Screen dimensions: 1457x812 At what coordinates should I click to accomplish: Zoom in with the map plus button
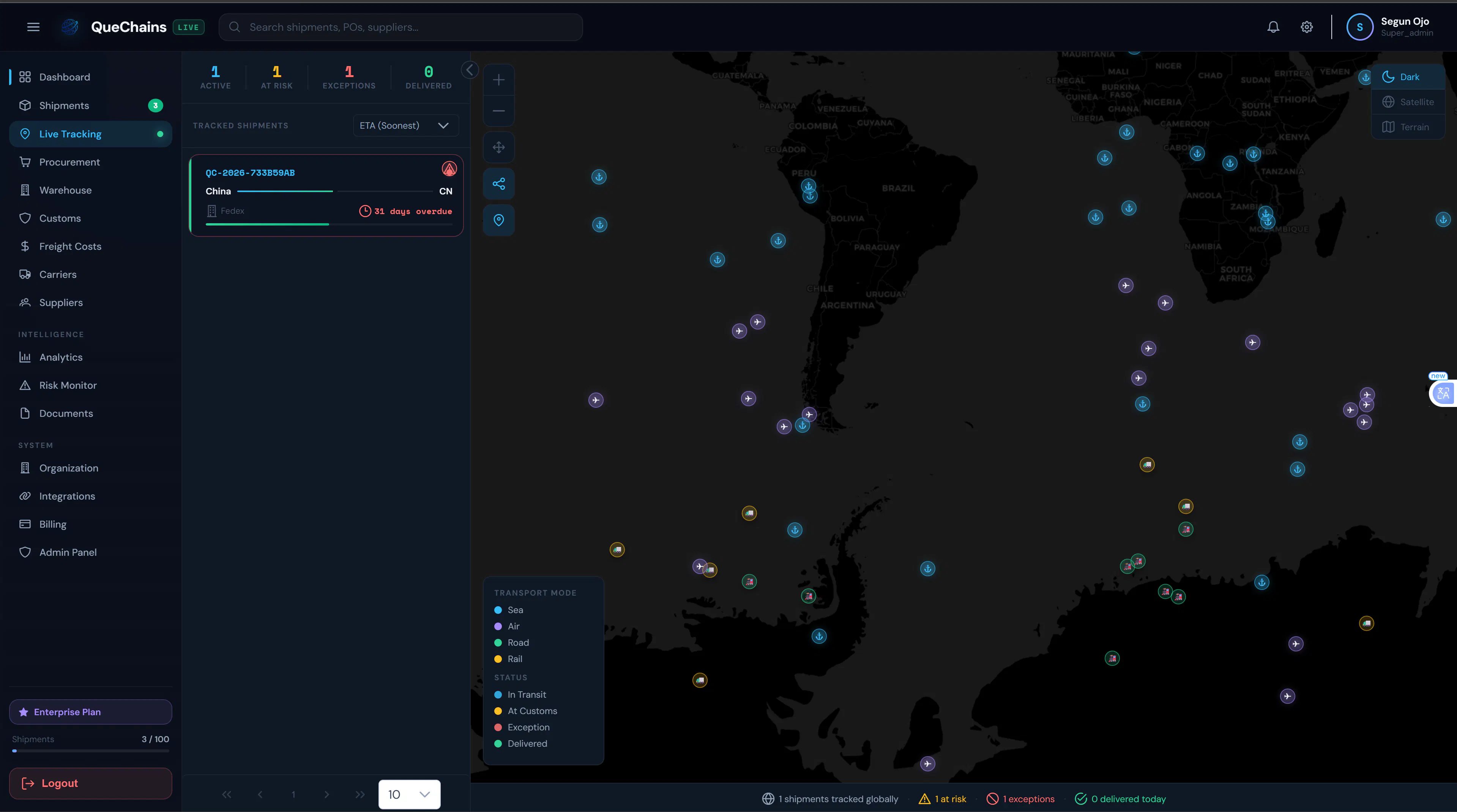(x=498, y=80)
